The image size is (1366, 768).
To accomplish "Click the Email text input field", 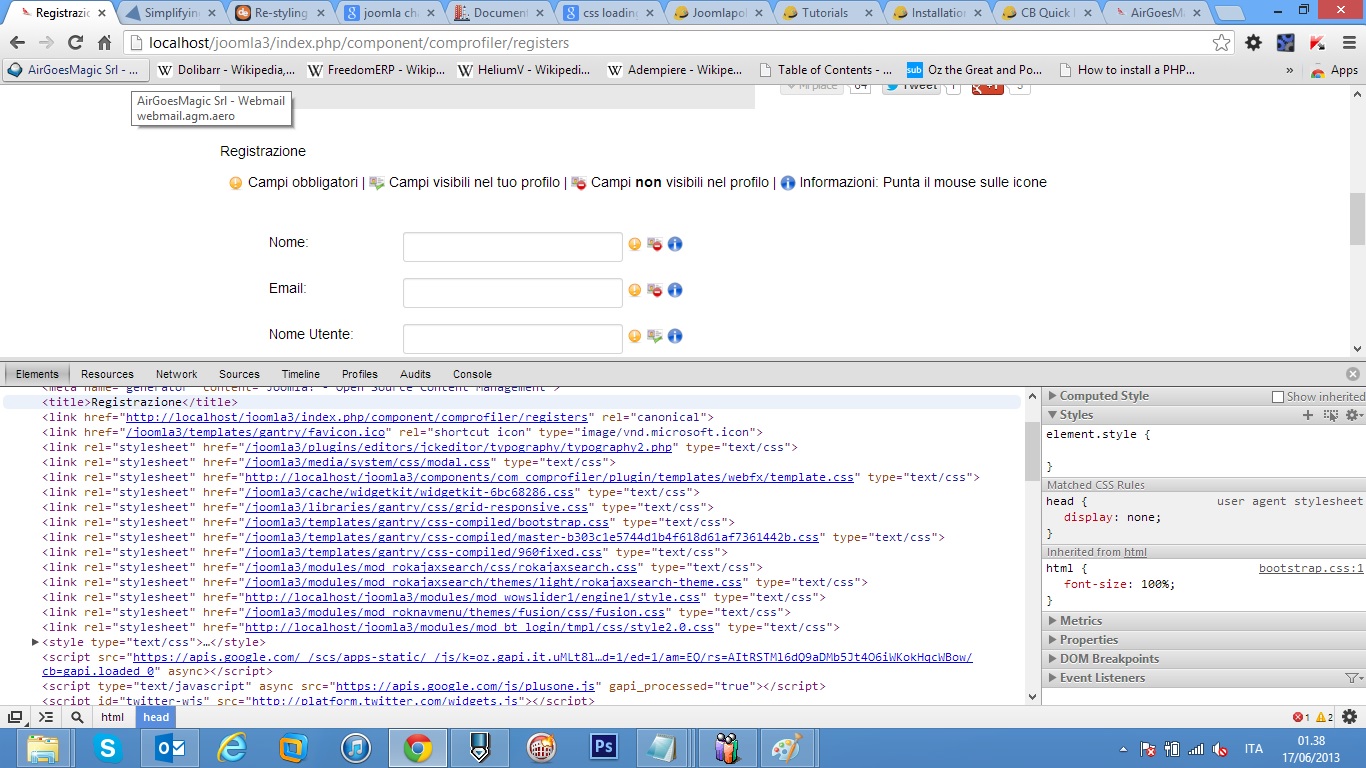I will (513, 293).
